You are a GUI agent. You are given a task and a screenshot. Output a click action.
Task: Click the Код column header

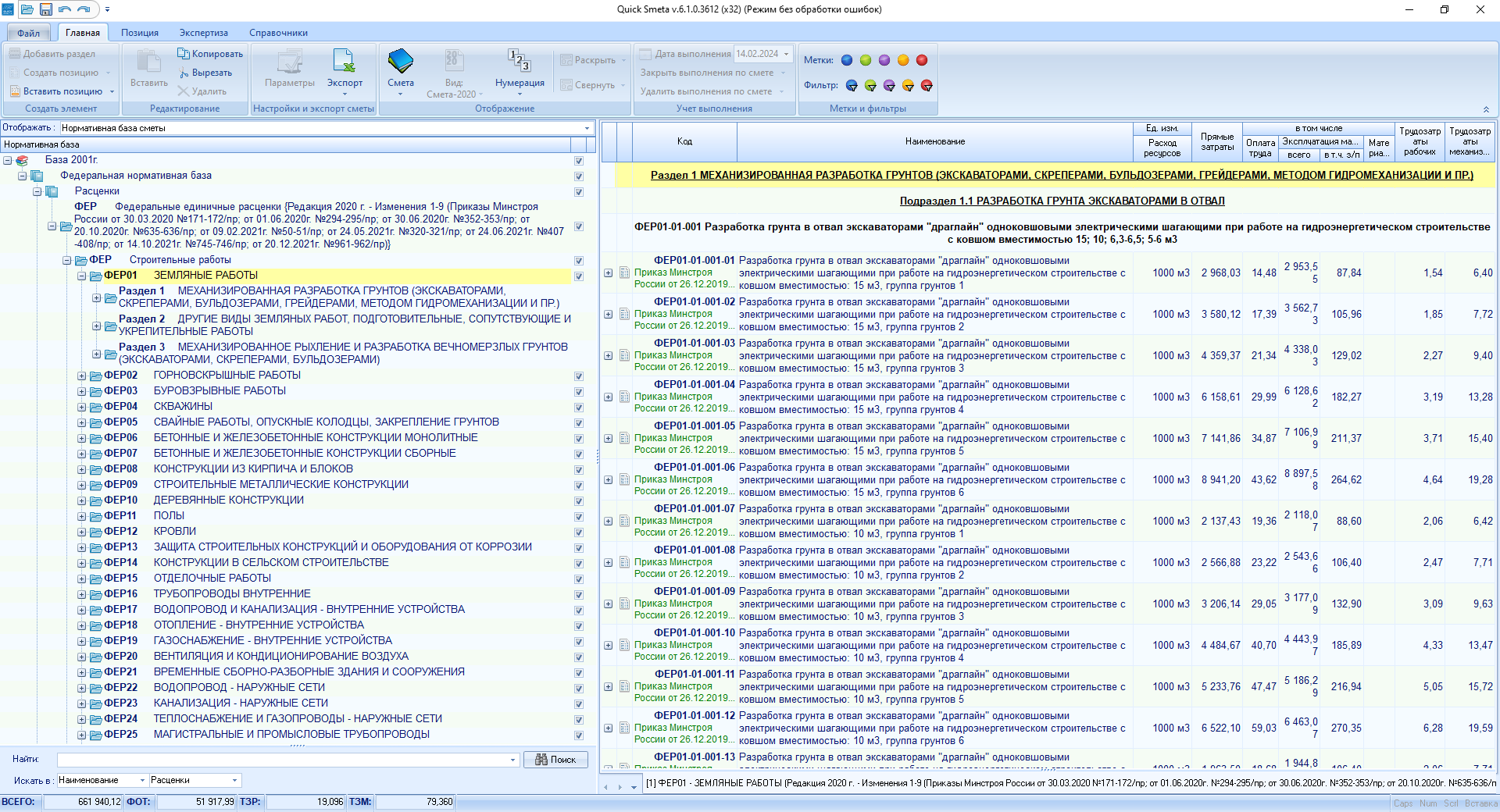pyautogui.click(x=684, y=141)
